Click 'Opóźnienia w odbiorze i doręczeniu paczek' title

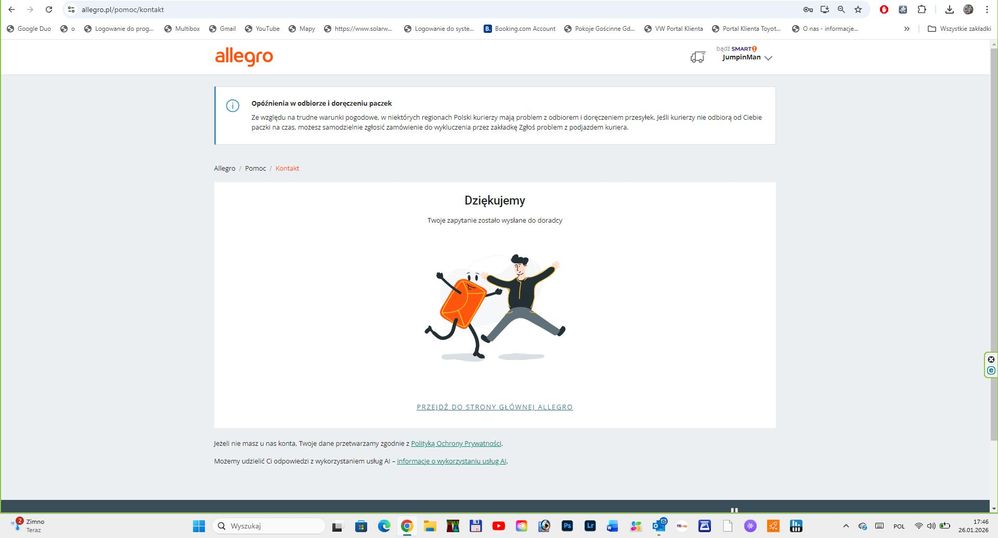321,103
